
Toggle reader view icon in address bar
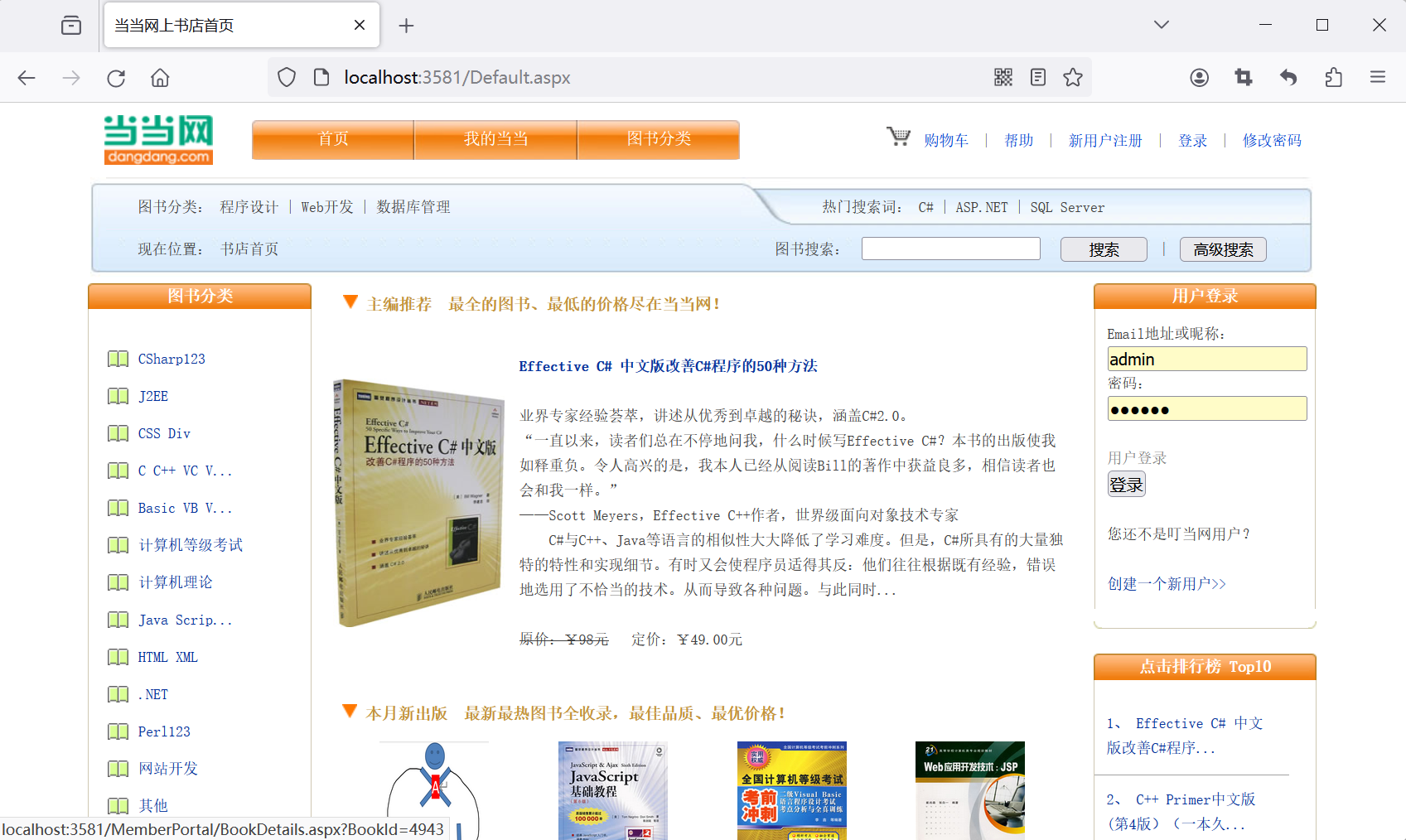1038,77
